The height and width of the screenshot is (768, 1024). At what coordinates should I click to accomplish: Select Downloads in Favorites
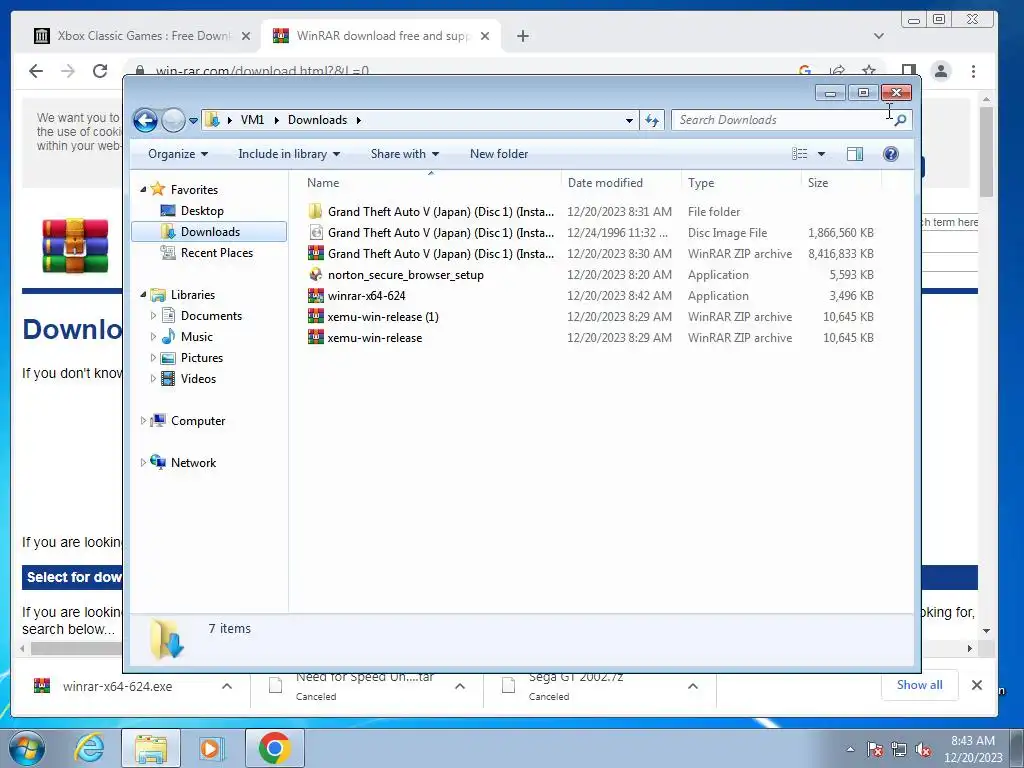click(x=209, y=232)
